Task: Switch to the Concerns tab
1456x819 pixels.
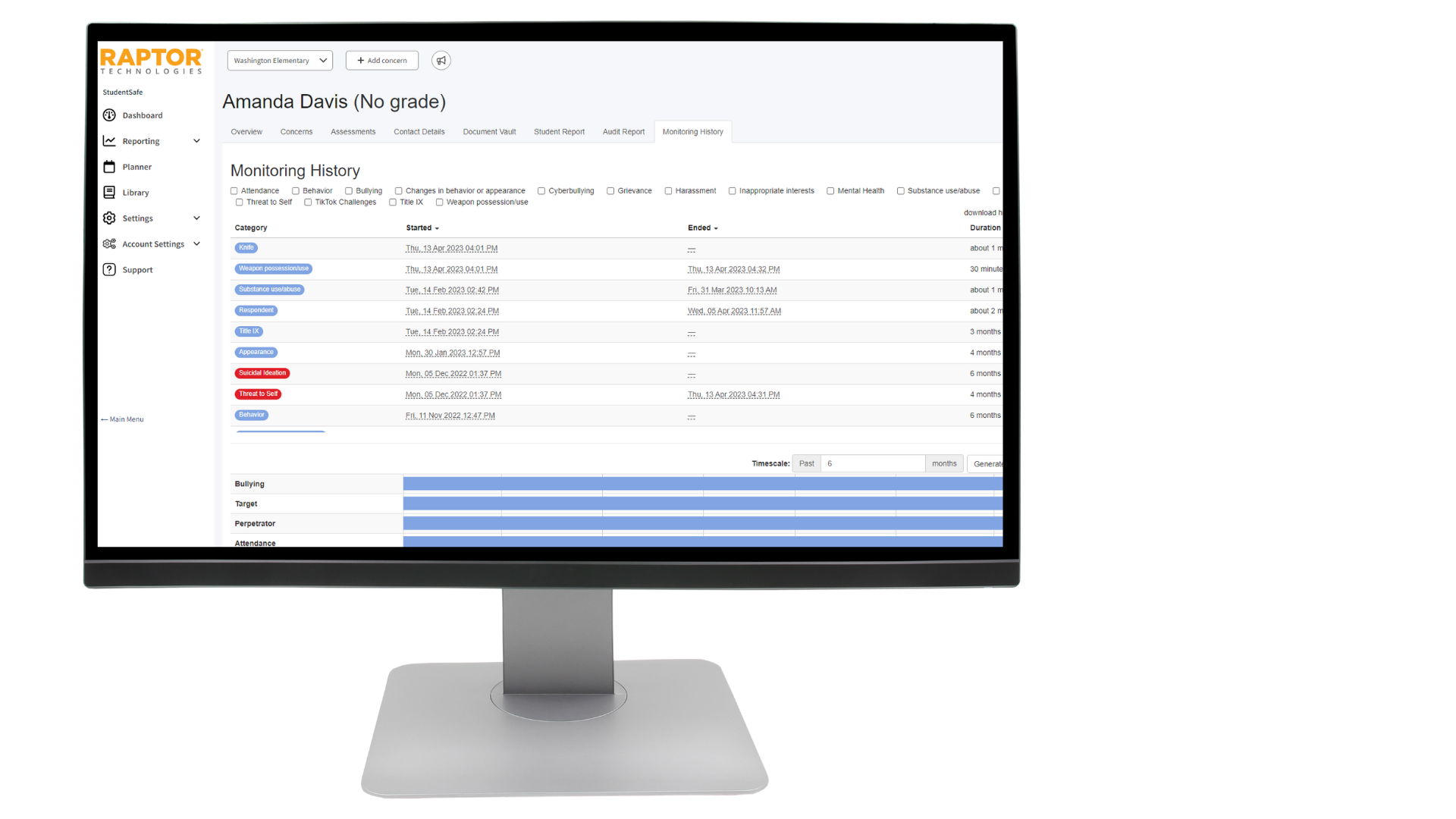Action: (x=296, y=131)
